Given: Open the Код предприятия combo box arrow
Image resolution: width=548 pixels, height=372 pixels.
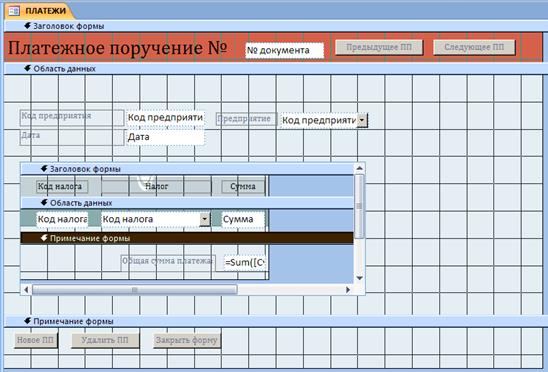Looking at the screenshot, I should click(362, 120).
